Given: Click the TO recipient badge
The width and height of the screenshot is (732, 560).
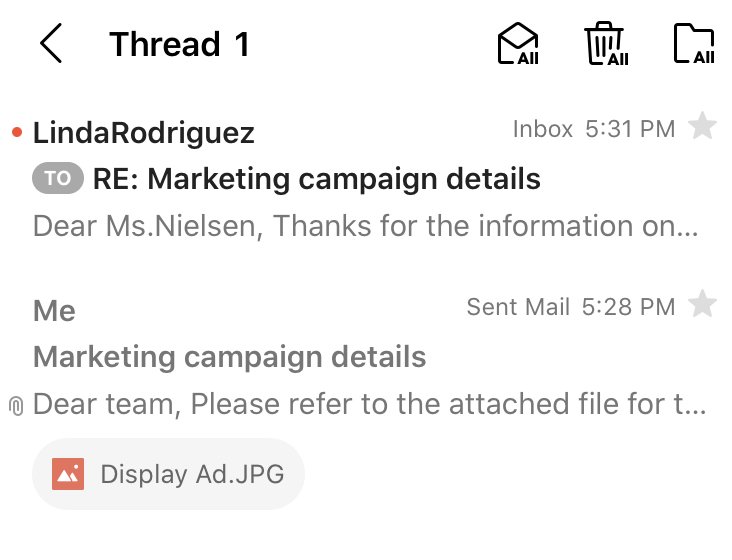Looking at the screenshot, I should point(58,179).
